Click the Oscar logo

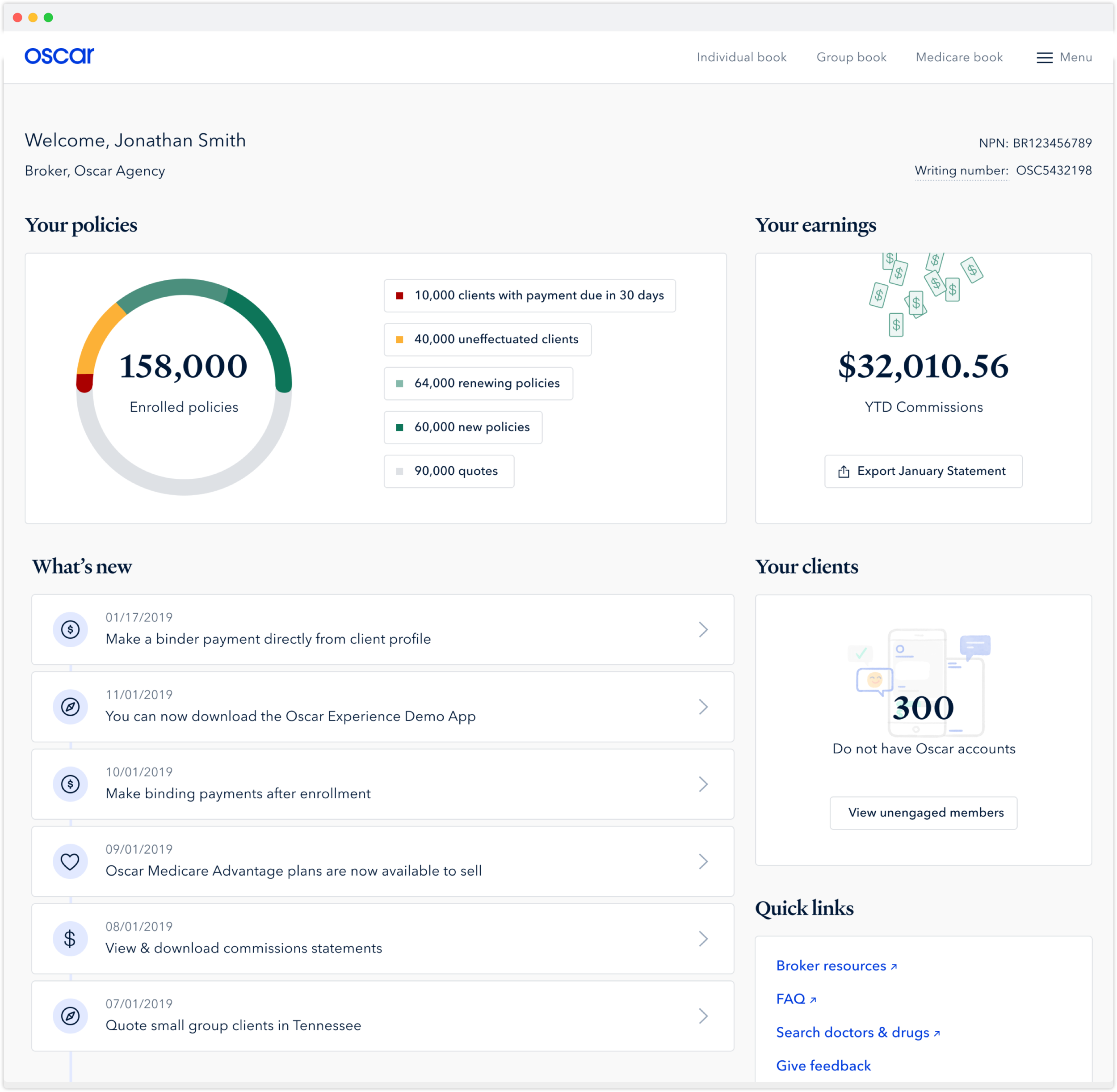[x=59, y=55]
